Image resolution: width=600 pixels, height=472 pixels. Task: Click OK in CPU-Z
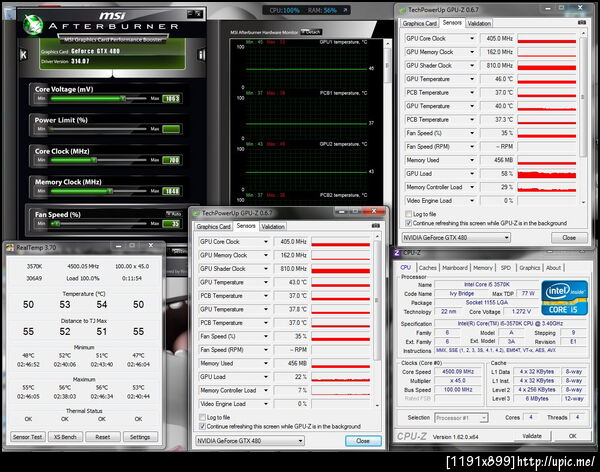572,436
